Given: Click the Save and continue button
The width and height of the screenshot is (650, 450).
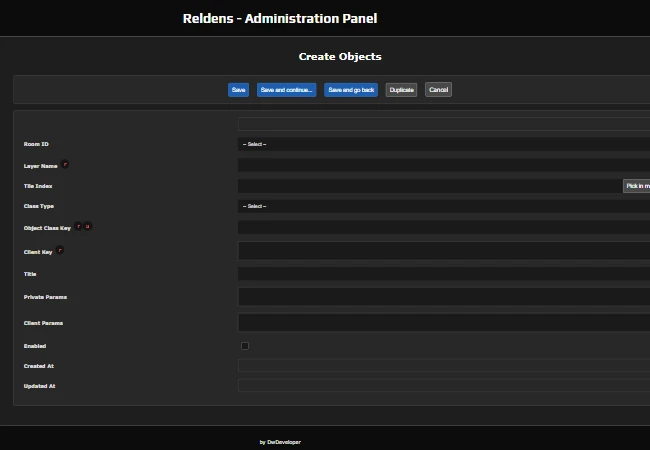Looking at the screenshot, I should pos(286,90).
